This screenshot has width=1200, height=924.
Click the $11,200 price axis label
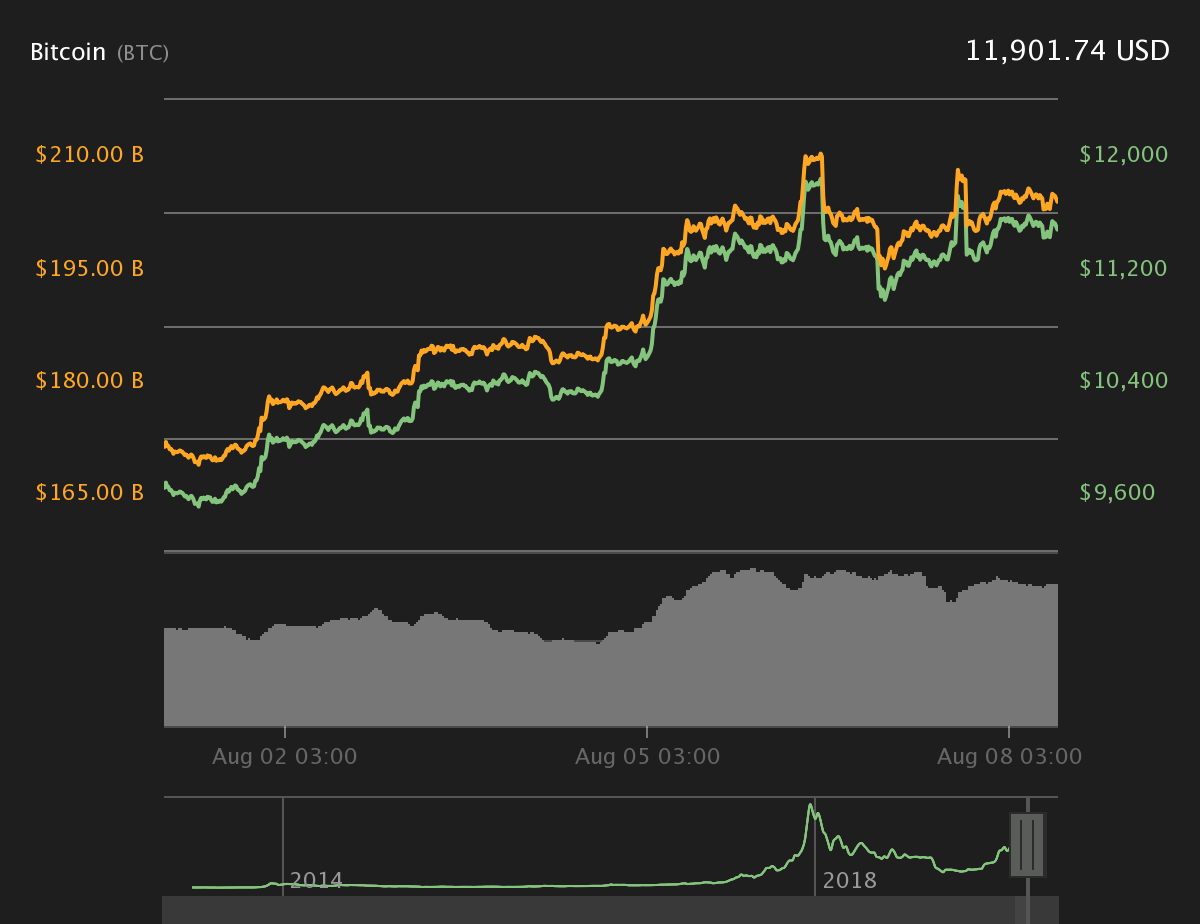(x=1124, y=268)
